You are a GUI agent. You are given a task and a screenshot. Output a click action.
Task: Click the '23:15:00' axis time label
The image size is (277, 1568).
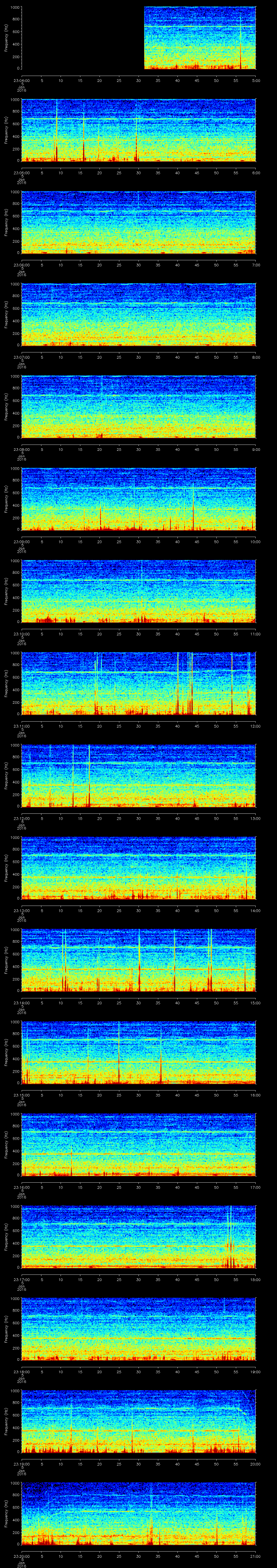click(x=22, y=1095)
